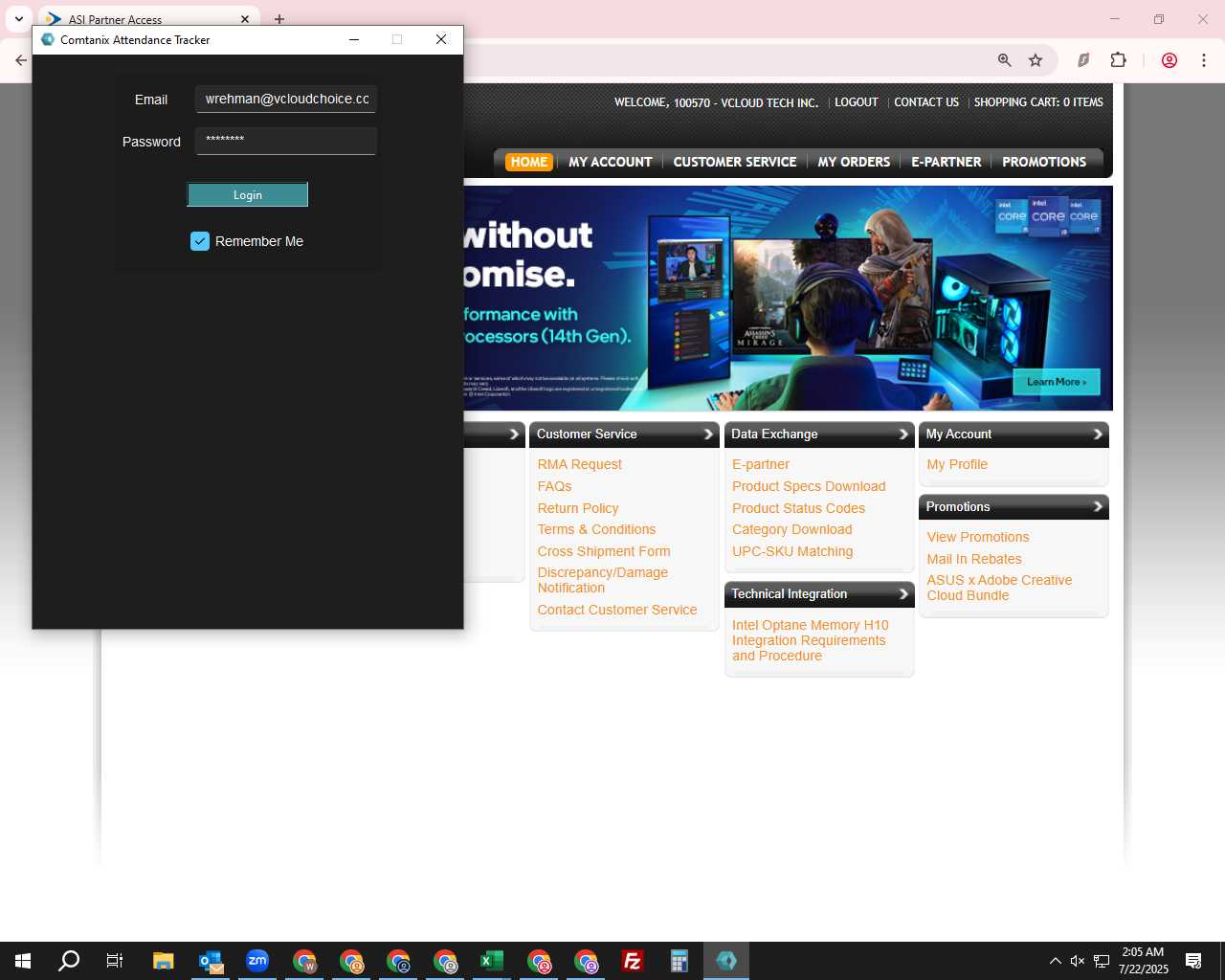Open the RMA Request link
Screen dimensions: 1225x980
click(579, 464)
